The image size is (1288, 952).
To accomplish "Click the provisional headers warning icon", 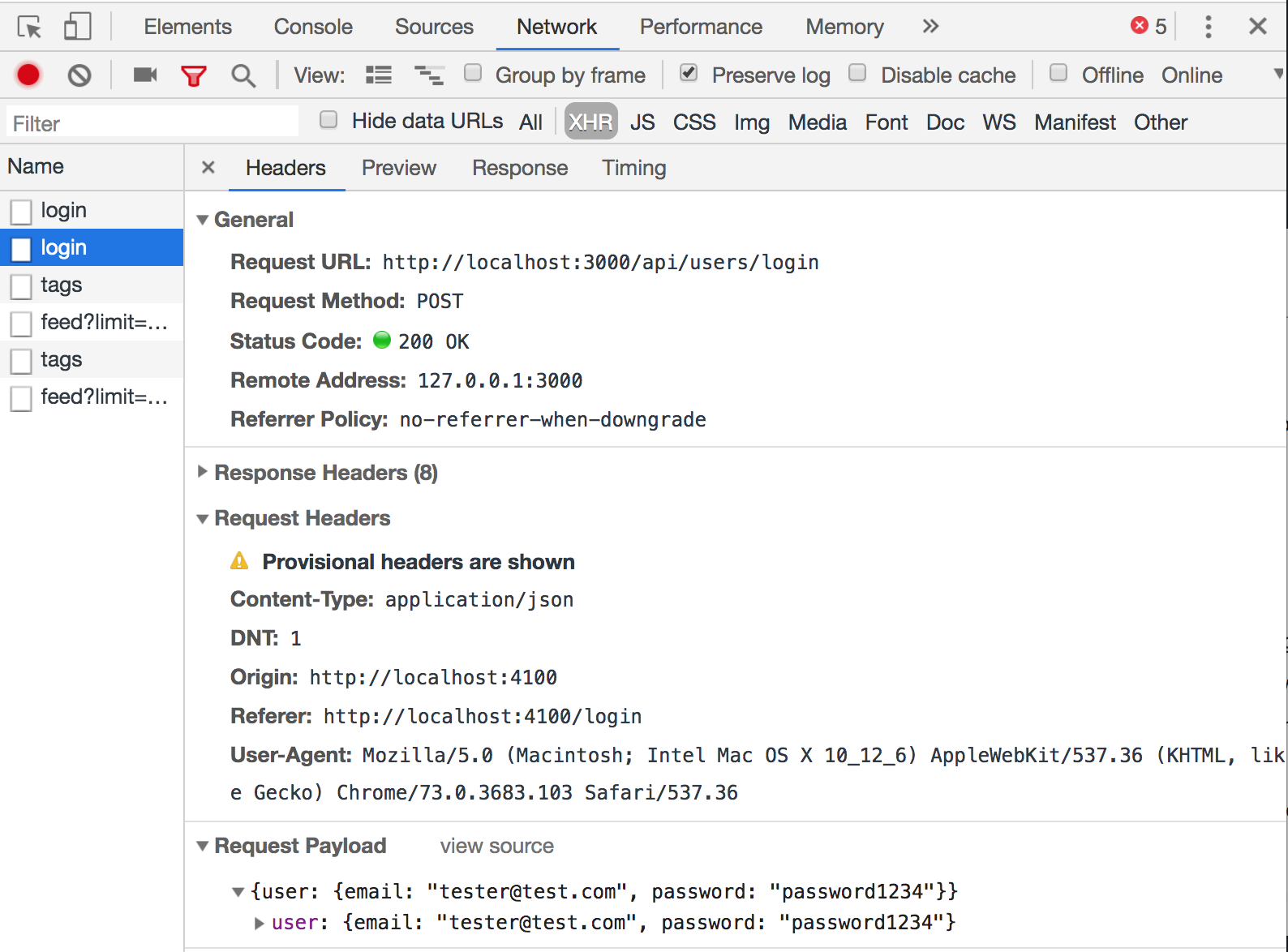I will pyautogui.click(x=239, y=561).
